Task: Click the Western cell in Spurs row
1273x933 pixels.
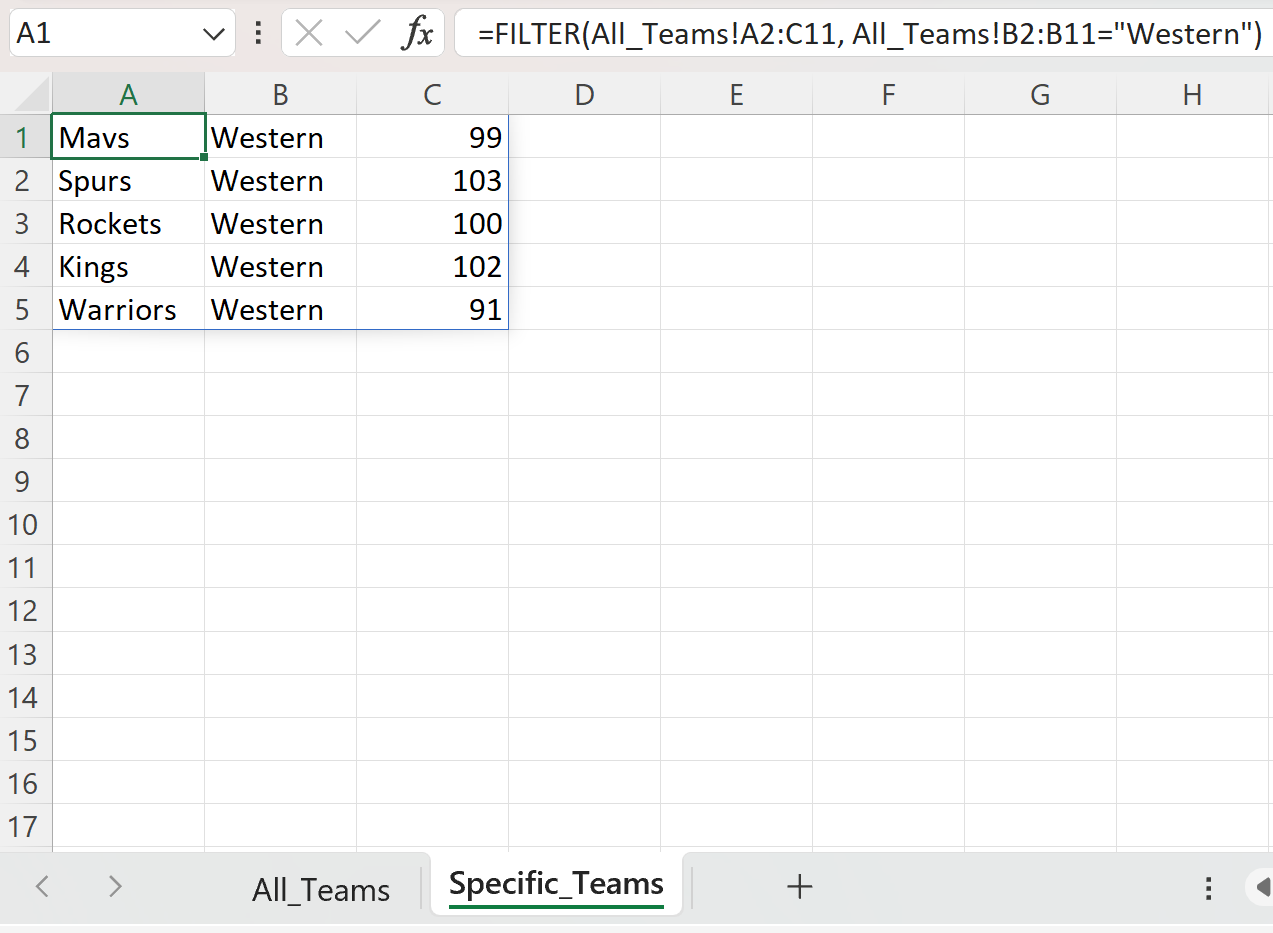Action: pyautogui.click(x=280, y=180)
